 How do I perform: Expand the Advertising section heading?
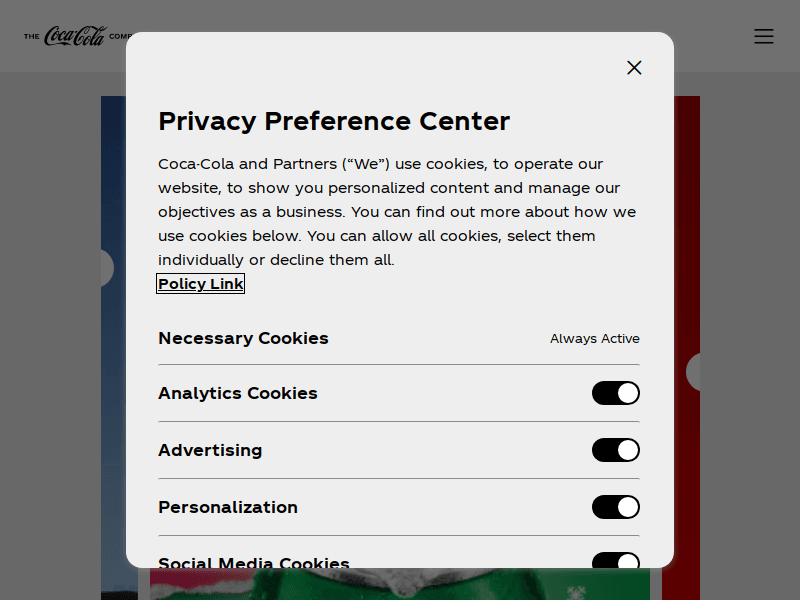click(x=210, y=450)
